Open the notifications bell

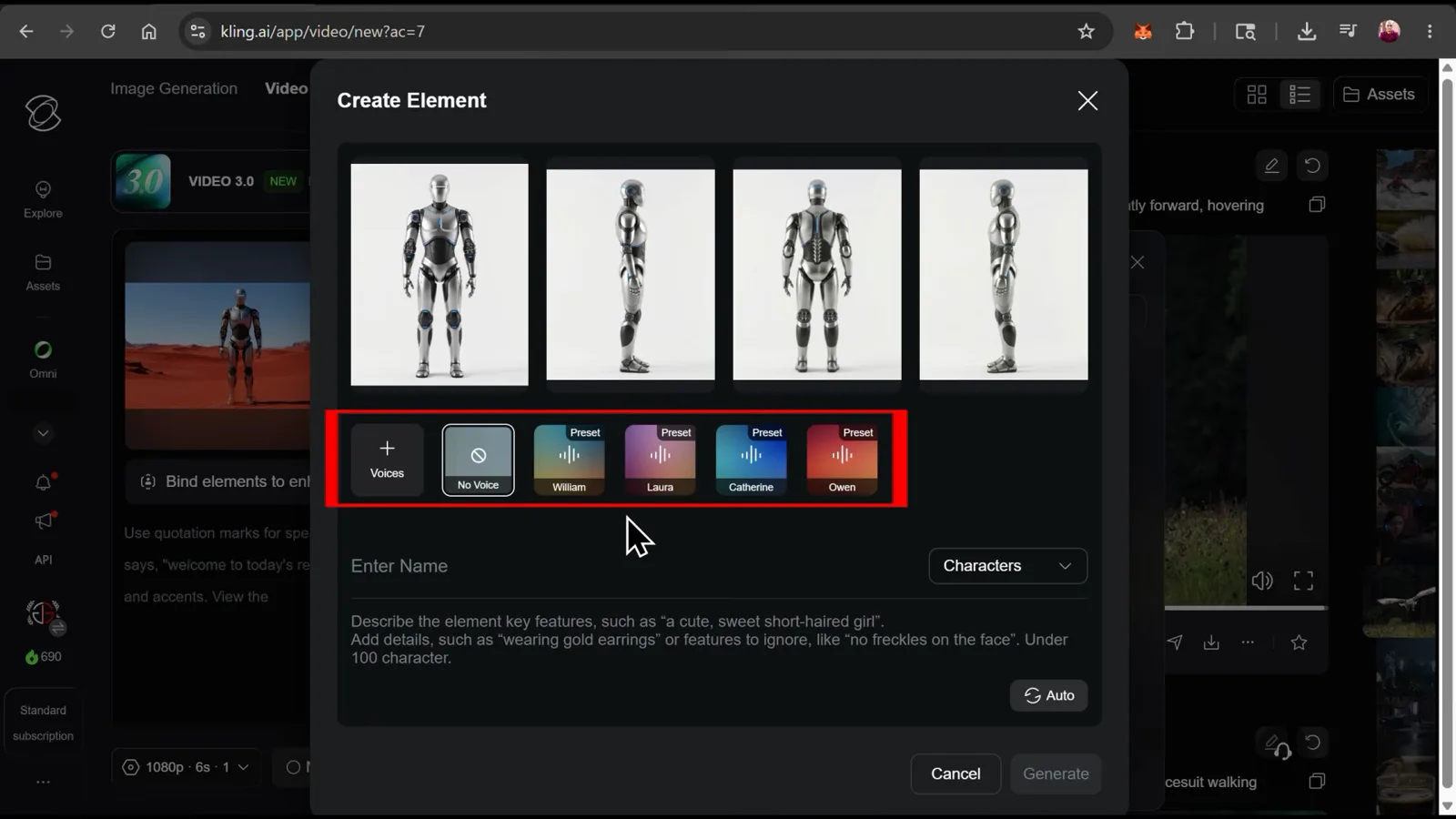(43, 482)
